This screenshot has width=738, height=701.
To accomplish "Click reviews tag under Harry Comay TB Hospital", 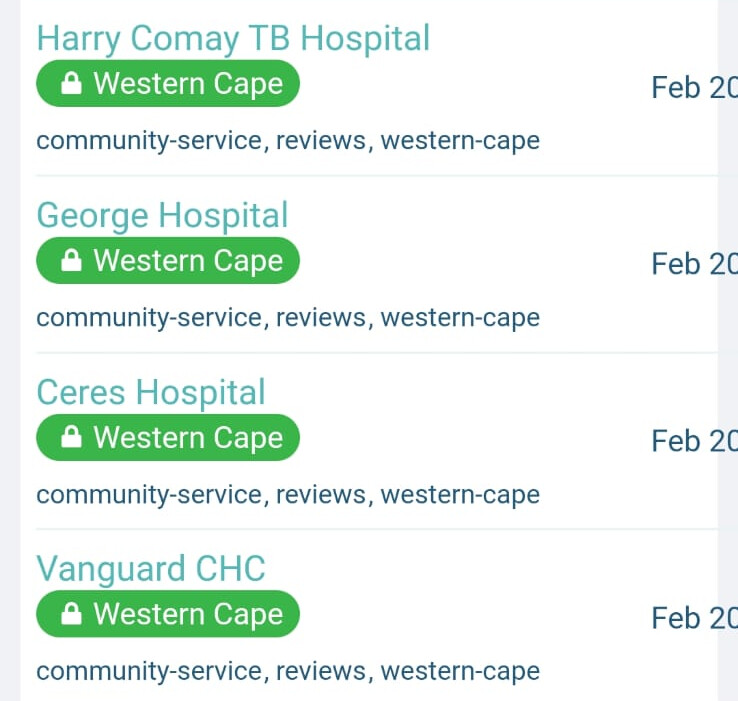I will (320, 141).
